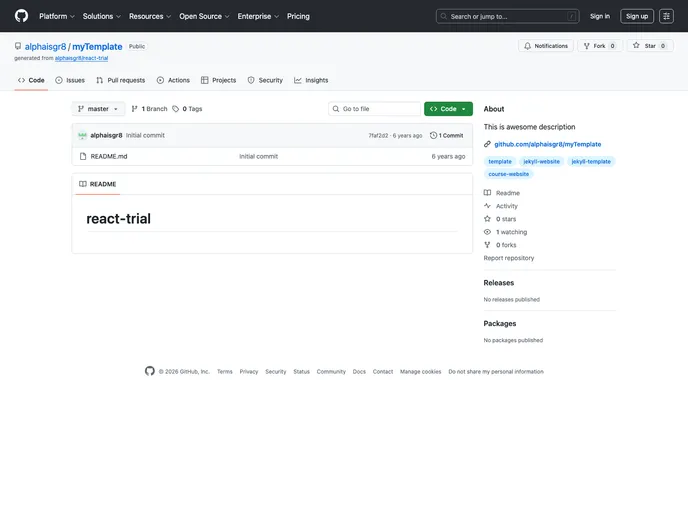Expand the Platform menu in header
The image size is (688, 512).
[x=57, y=16]
